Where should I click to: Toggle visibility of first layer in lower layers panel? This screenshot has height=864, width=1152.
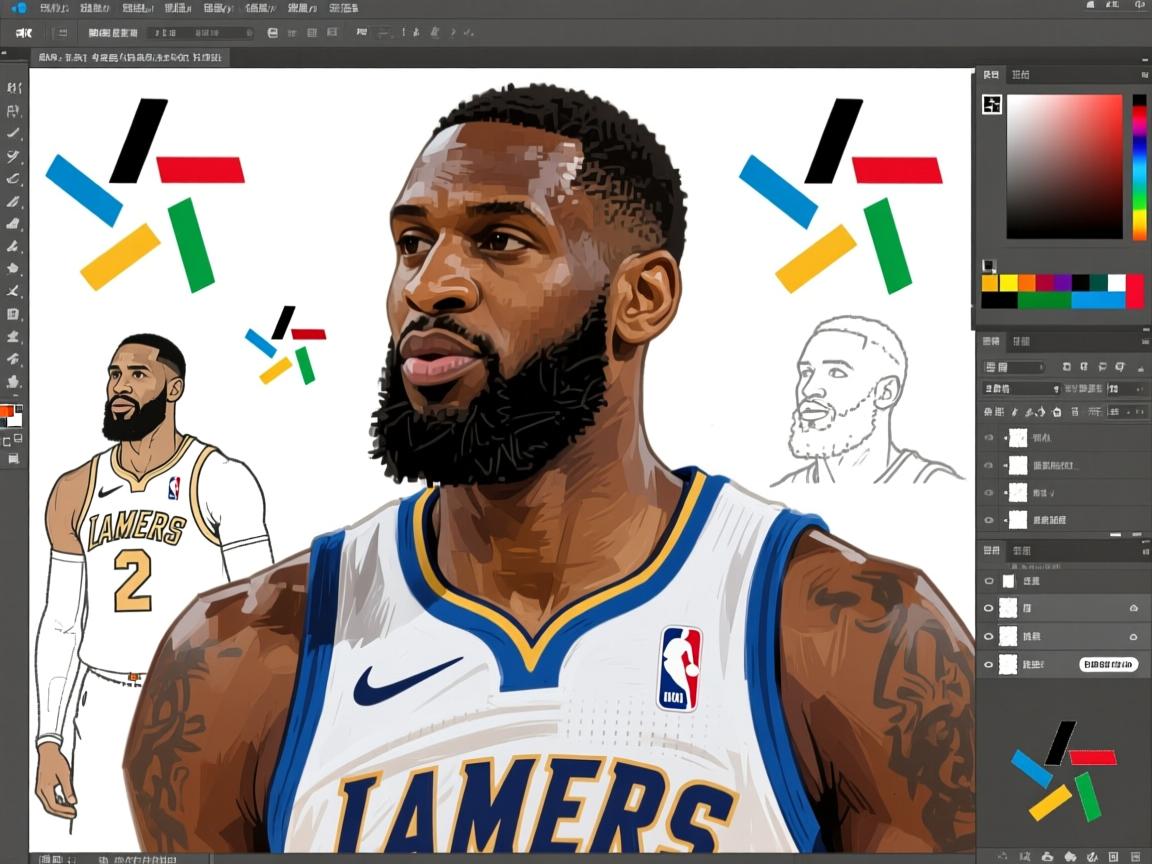pyautogui.click(x=989, y=581)
